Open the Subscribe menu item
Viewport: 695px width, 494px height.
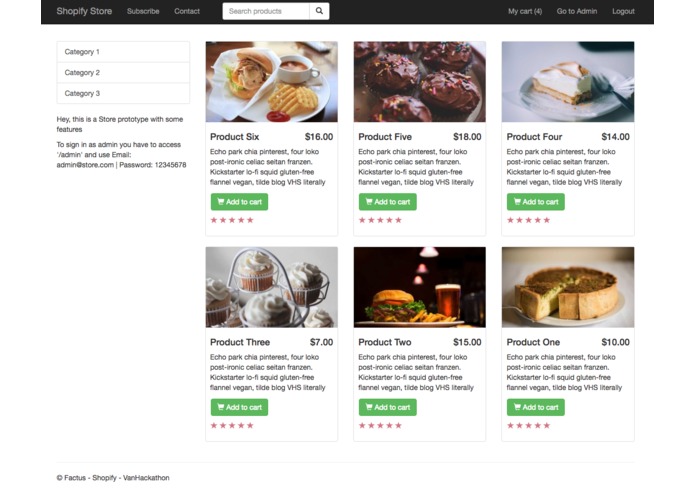pos(143,11)
